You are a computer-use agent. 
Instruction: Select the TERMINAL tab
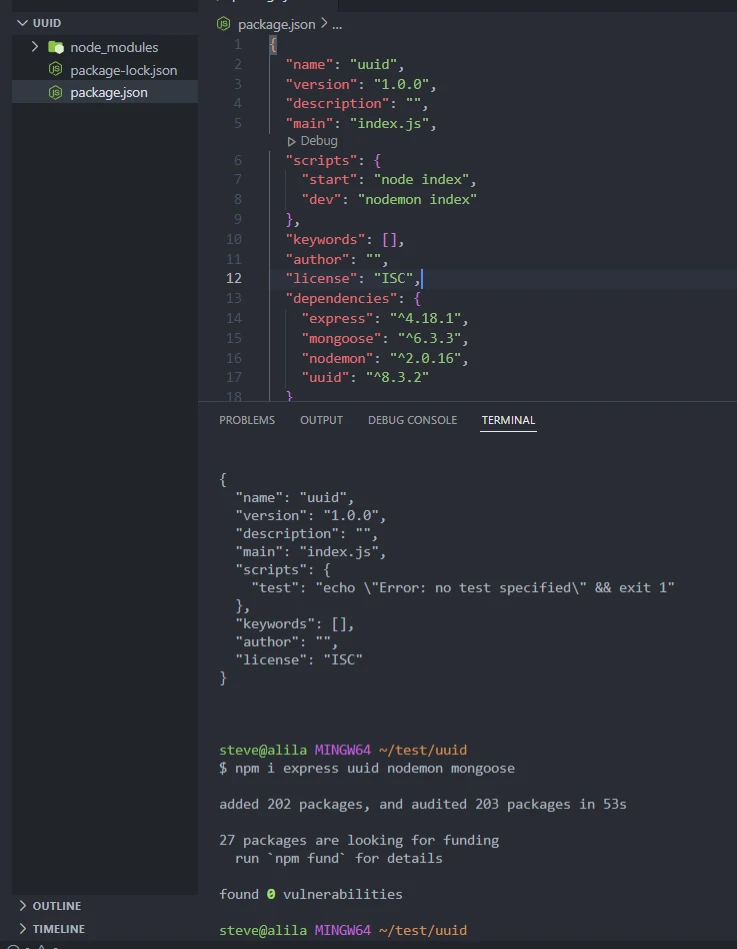point(508,420)
